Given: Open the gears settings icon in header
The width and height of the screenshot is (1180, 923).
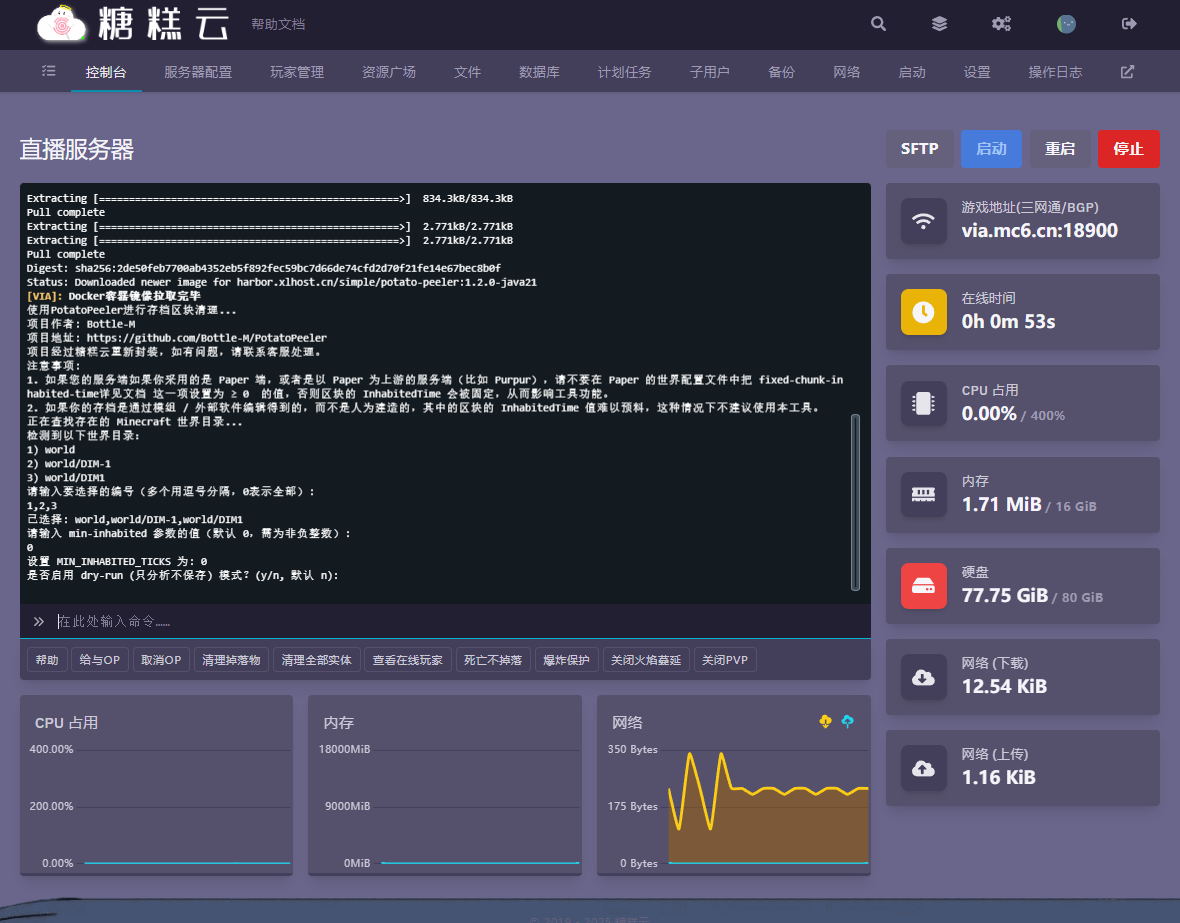Looking at the screenshot, I should click(1001, 24).
